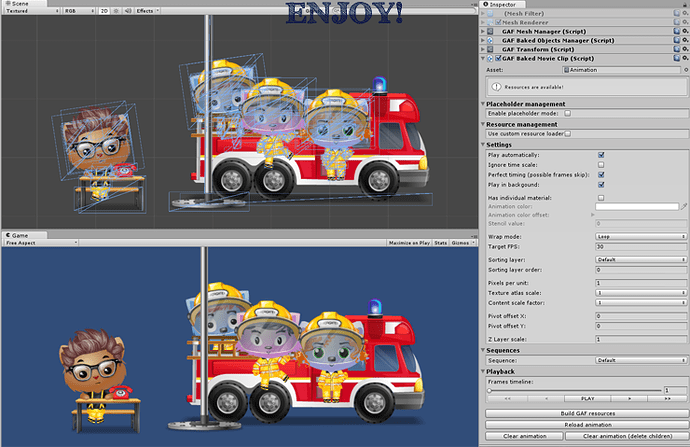Viewport: 690px width, 447px height.
Task: Open help for GAF Baked Objects Manager
Action: (x=677, y=40)
